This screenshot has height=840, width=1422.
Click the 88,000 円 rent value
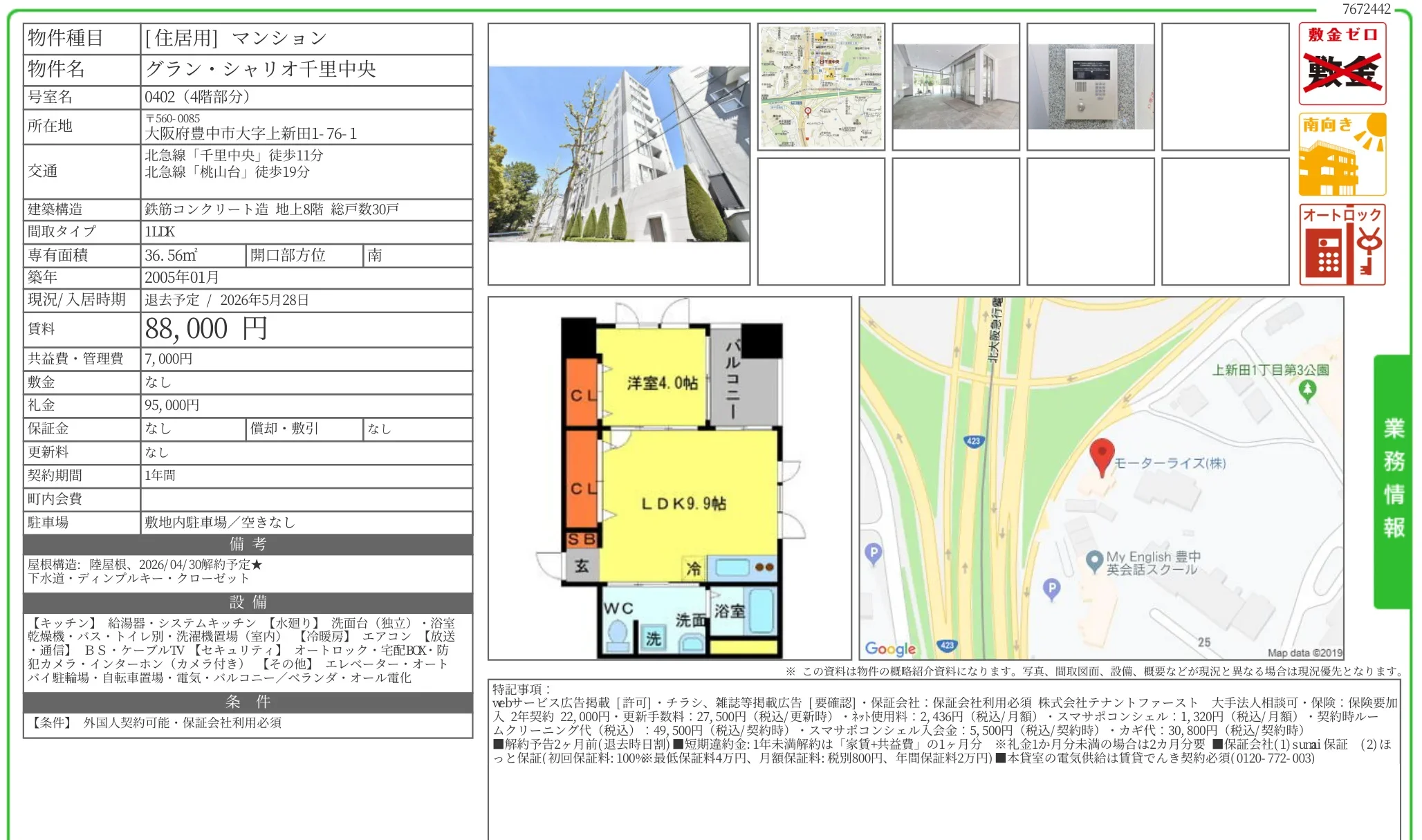[x=205, y=329]
